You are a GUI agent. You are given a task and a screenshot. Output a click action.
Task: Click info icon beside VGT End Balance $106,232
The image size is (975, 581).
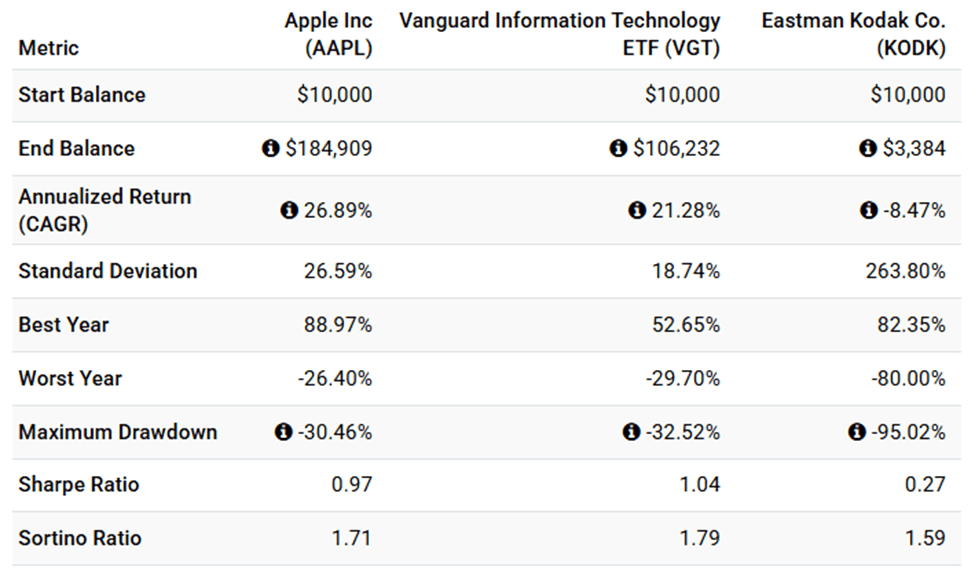(x=619, y=149)
